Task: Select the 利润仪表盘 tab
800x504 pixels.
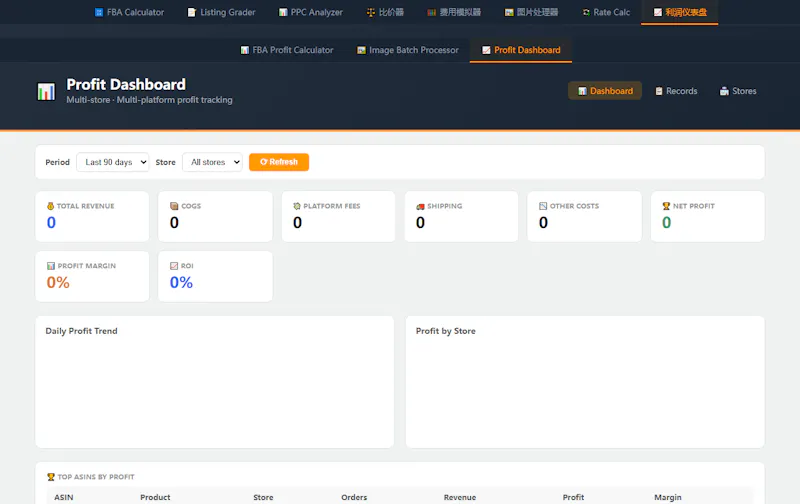Action: [x=680, y=12]
